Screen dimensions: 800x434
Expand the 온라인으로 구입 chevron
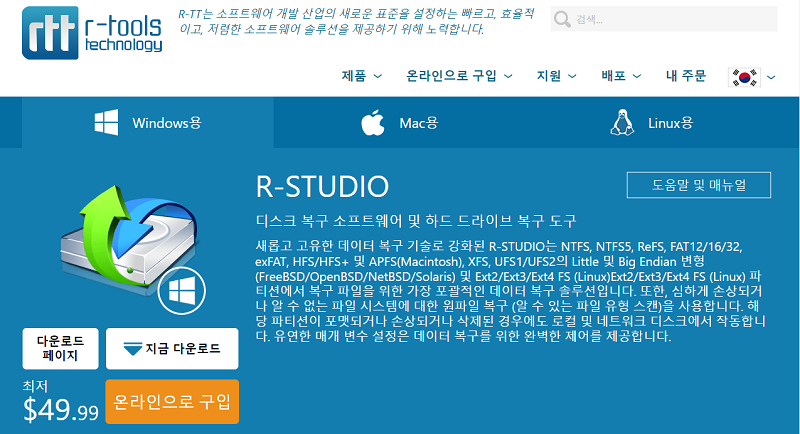[508, 76]
